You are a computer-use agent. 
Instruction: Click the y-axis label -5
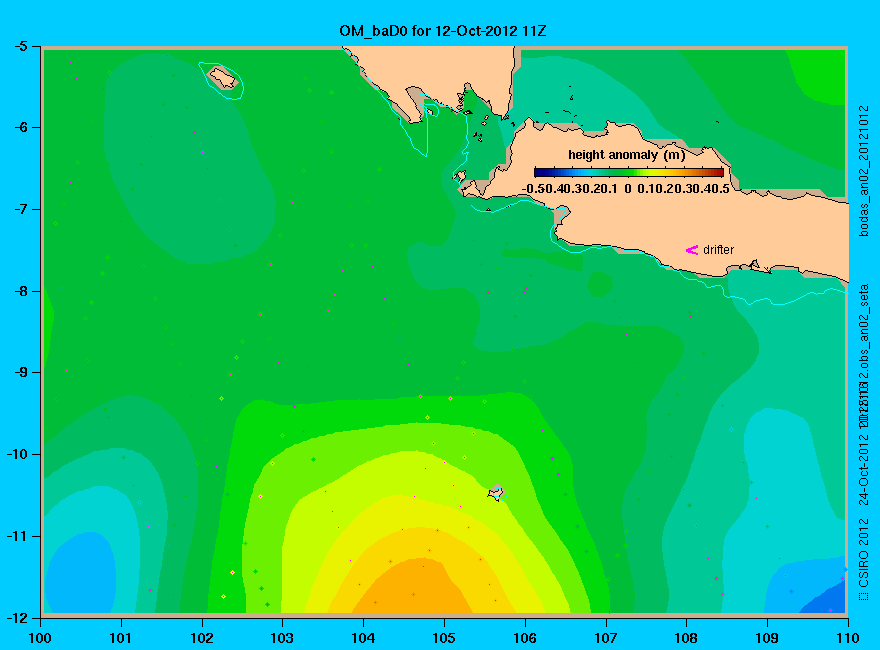20,46
